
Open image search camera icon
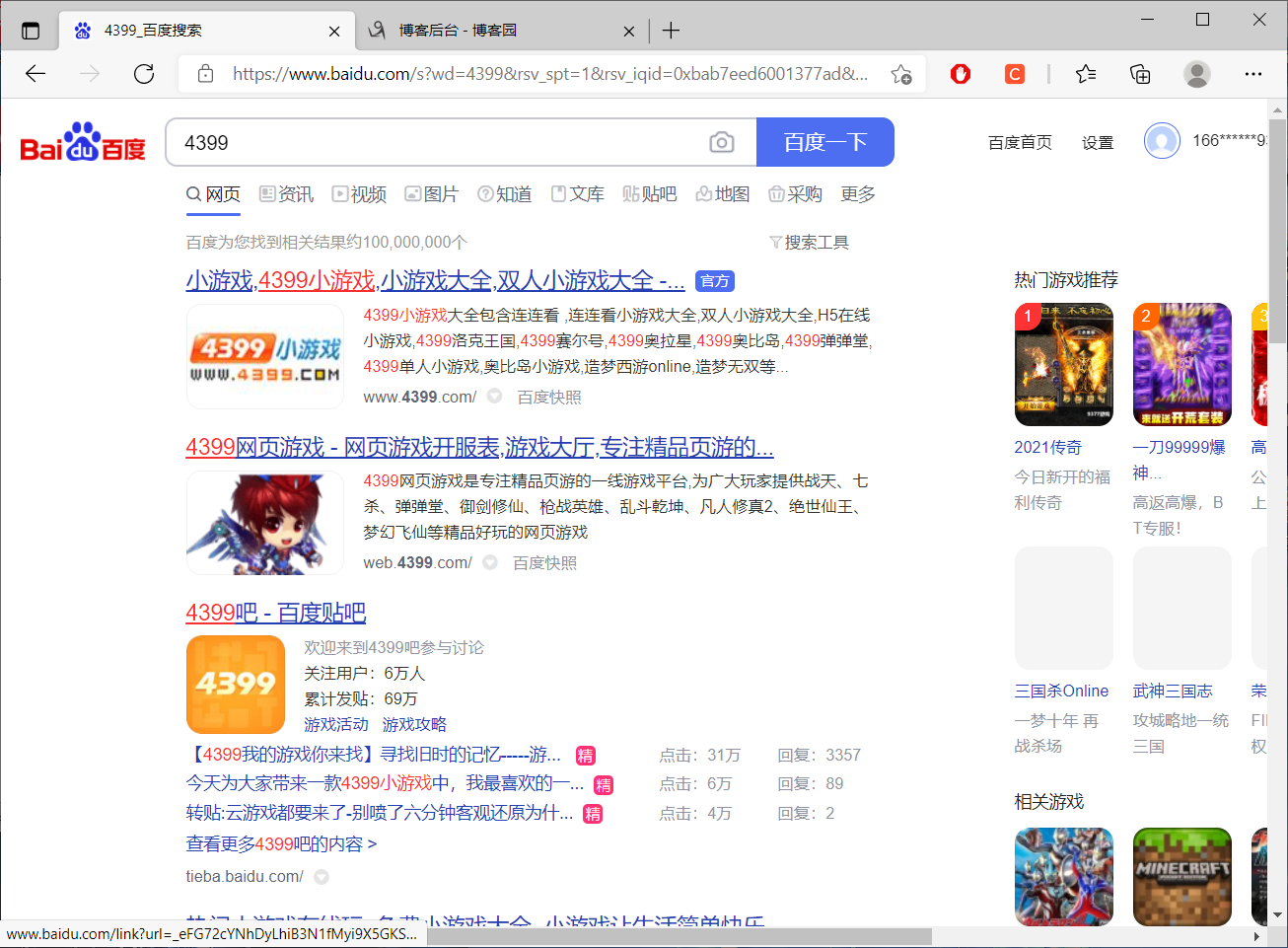click(722, 143)
